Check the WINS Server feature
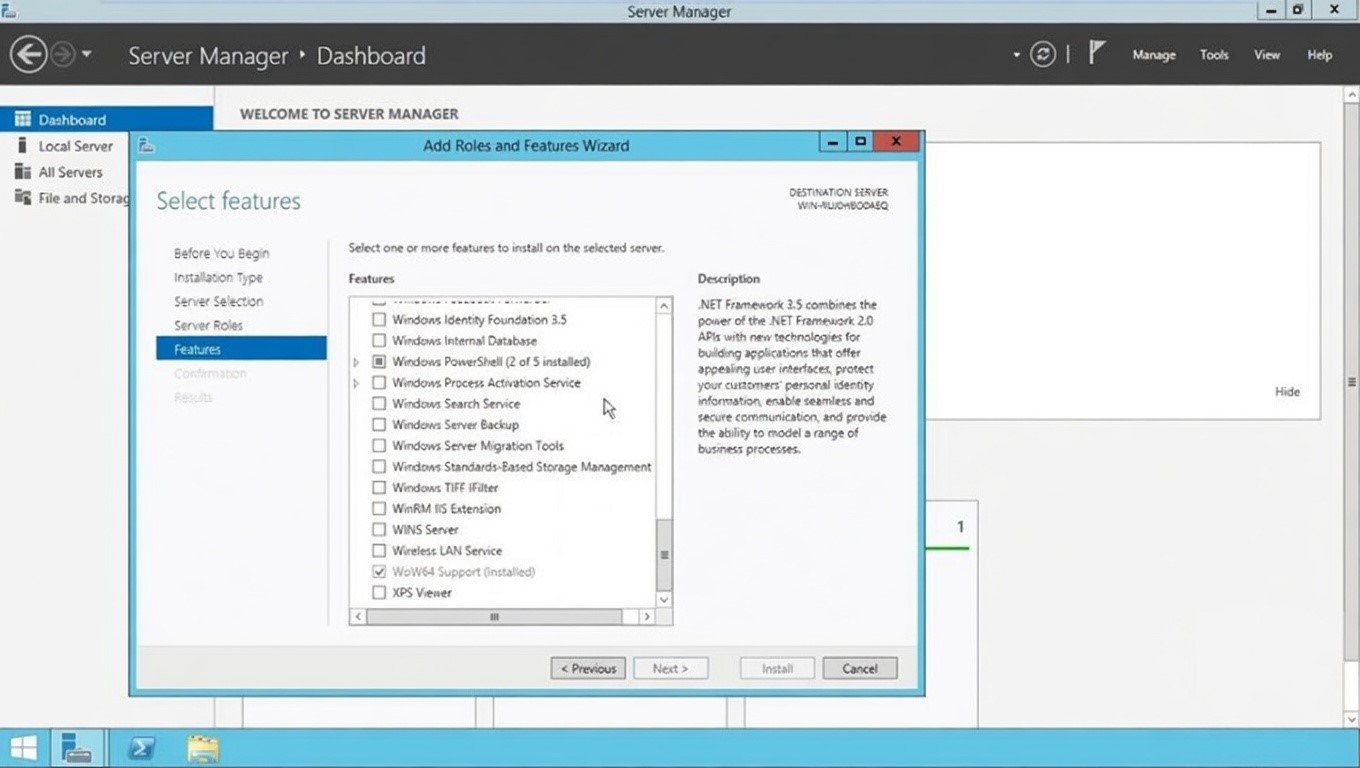This screenshot has width=1360, height=768. [379, 530]
